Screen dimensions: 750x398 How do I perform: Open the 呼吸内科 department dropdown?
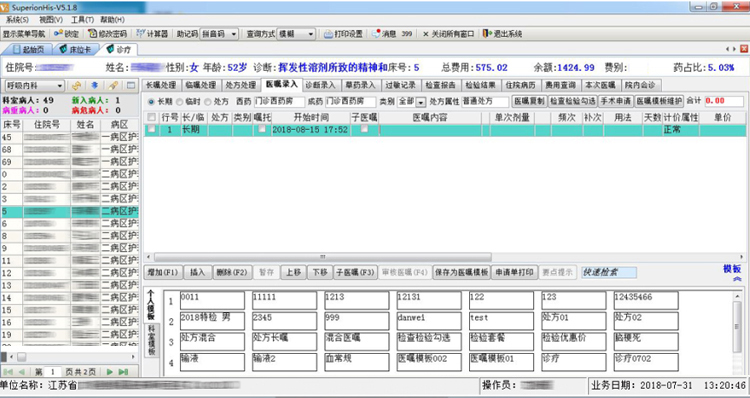(x=60, y=86)
